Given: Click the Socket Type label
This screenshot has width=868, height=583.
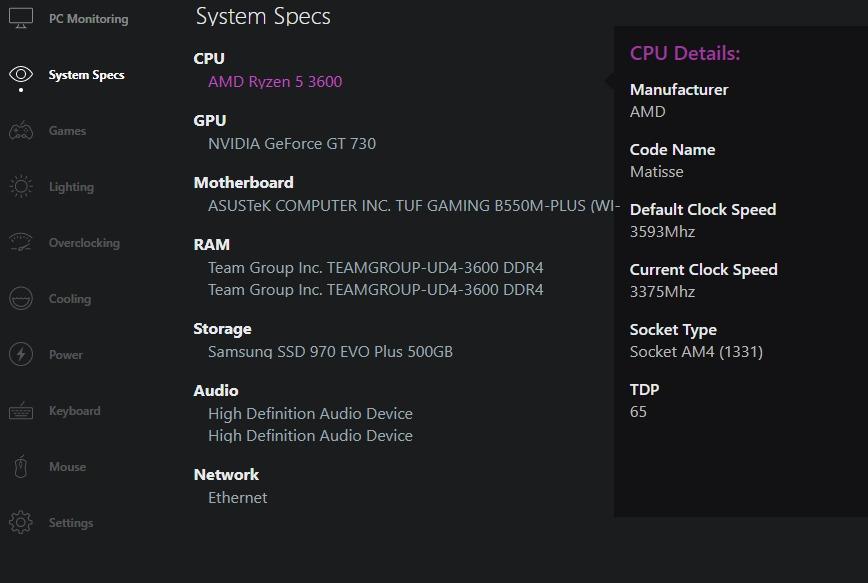Looking at the screenshot, I should pyautogui.click(x=673, y=330).
